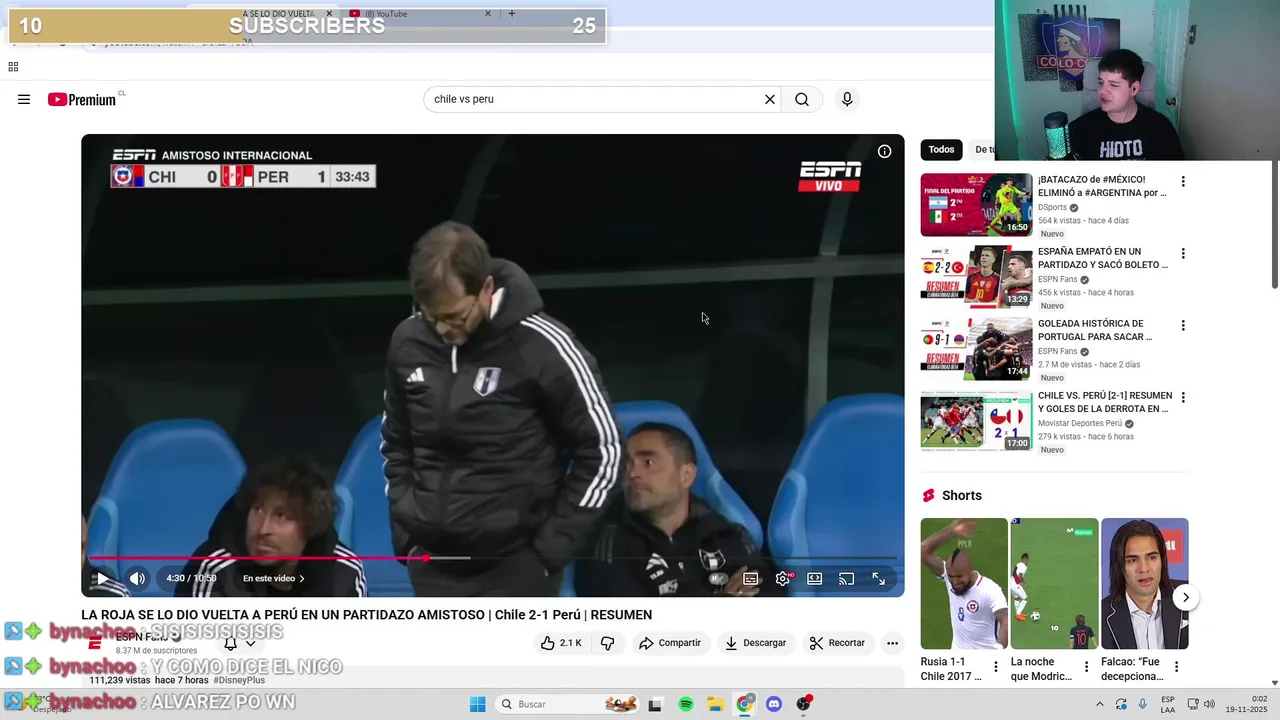Viewport: 1280px width, 720px height.
Task: Open options for Goleada histórica de Portugal video
Action: (1183, 326)
